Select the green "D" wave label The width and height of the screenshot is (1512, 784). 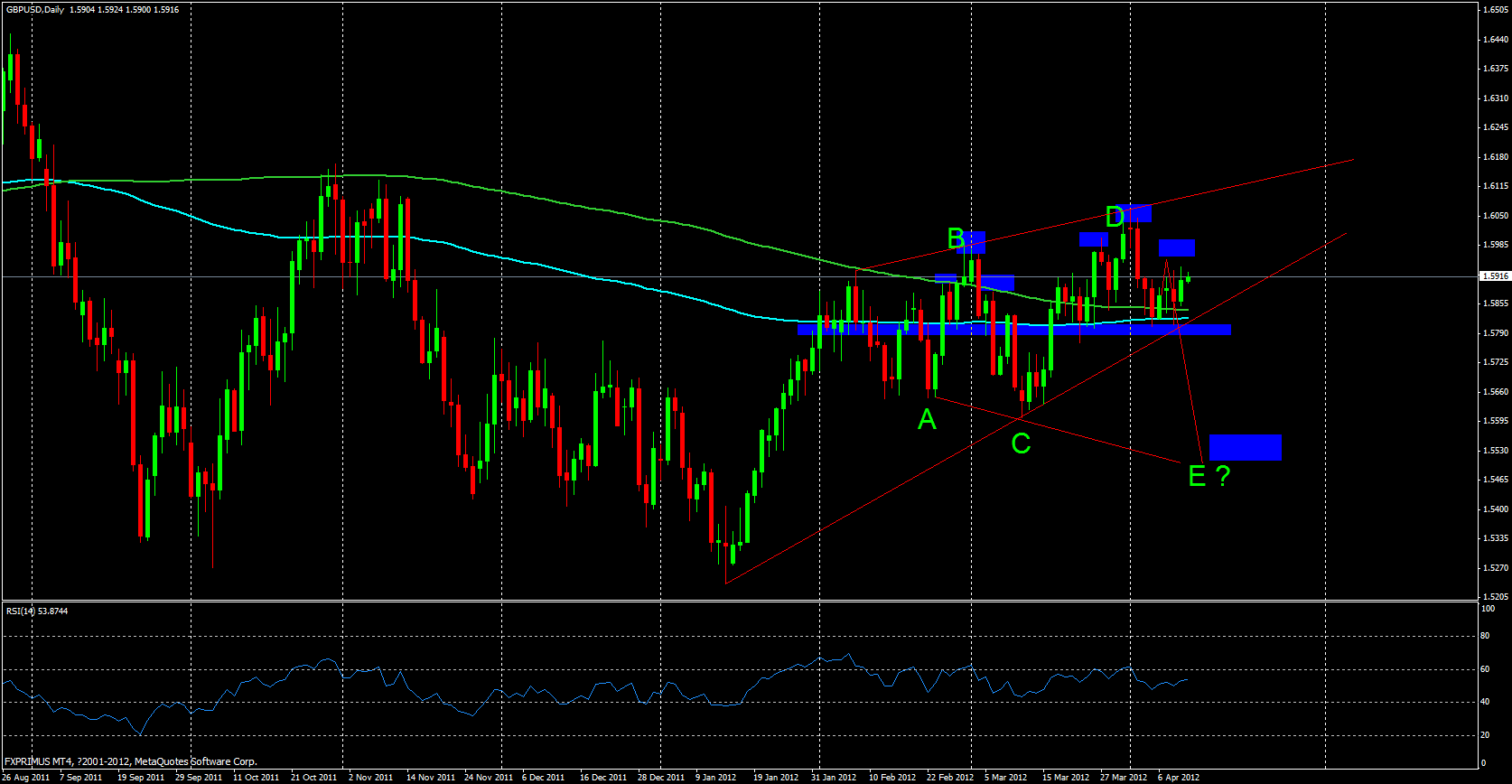point(1115,217)
